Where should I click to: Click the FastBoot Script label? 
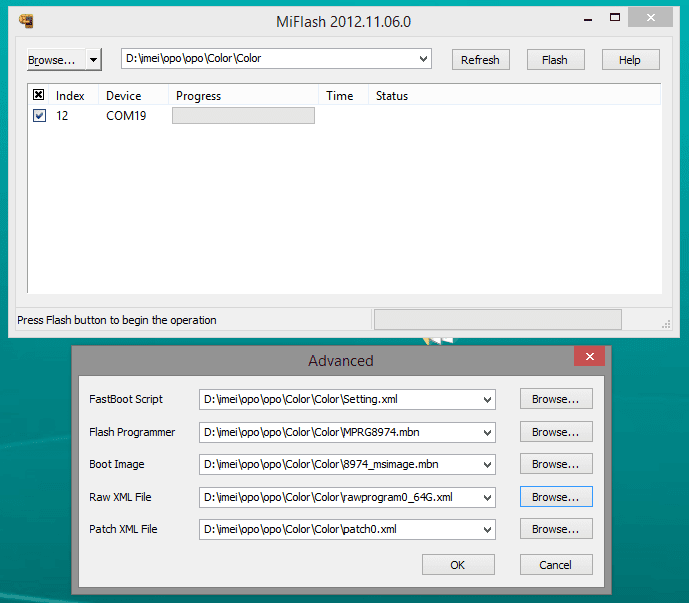pyautogui.click(x=126, y=399)
